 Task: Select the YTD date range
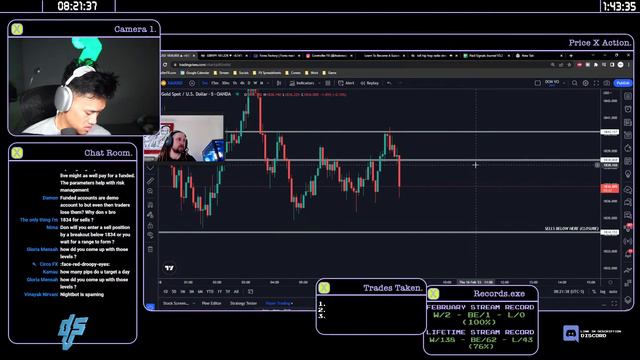[x=210, y=292]
